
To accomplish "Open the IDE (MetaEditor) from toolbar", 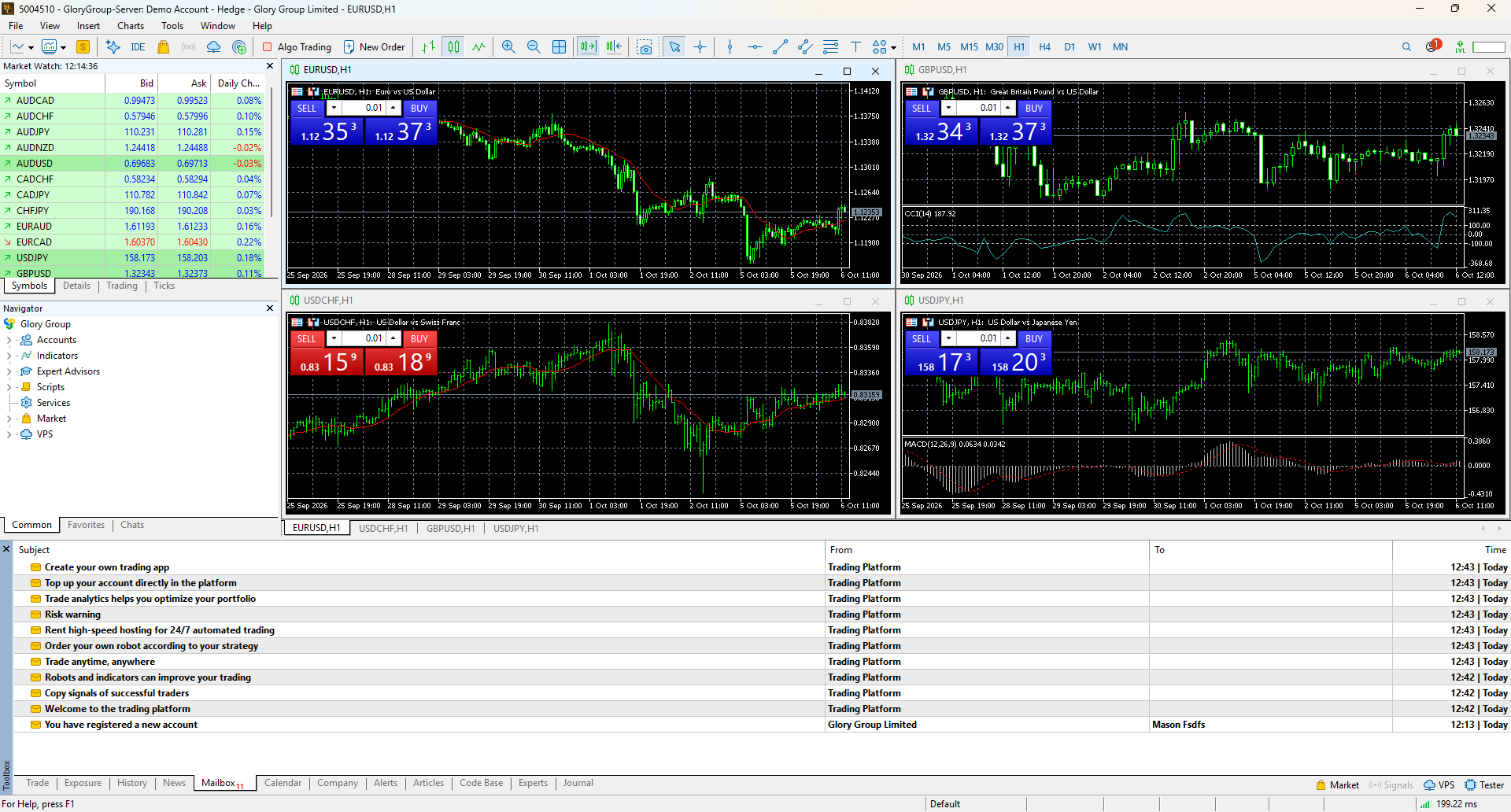I will (x=138, y=47).
